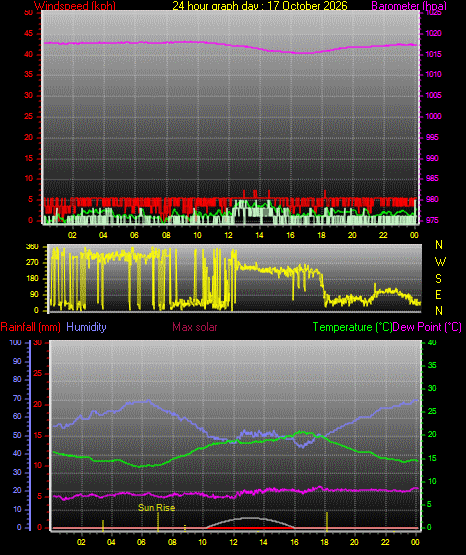466x555 pixels.
Task: Click the '1000' barometer axis value
Action: [434, 116]
